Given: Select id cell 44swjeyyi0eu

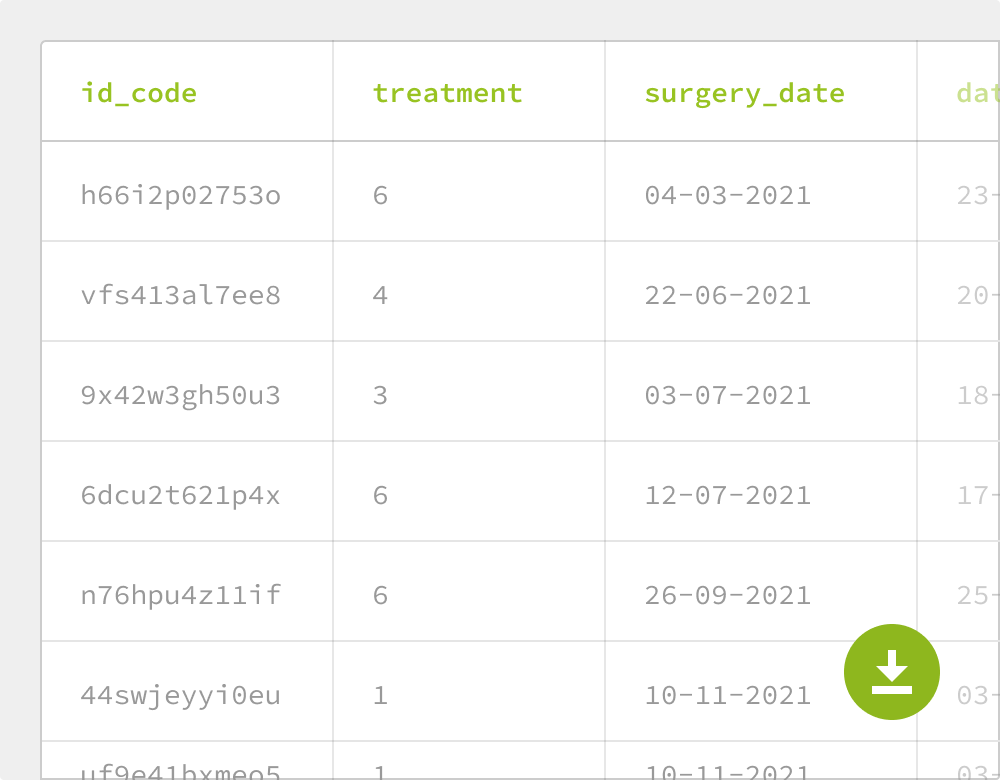Looking at the screenshot, I should click(x=180, y=695).
